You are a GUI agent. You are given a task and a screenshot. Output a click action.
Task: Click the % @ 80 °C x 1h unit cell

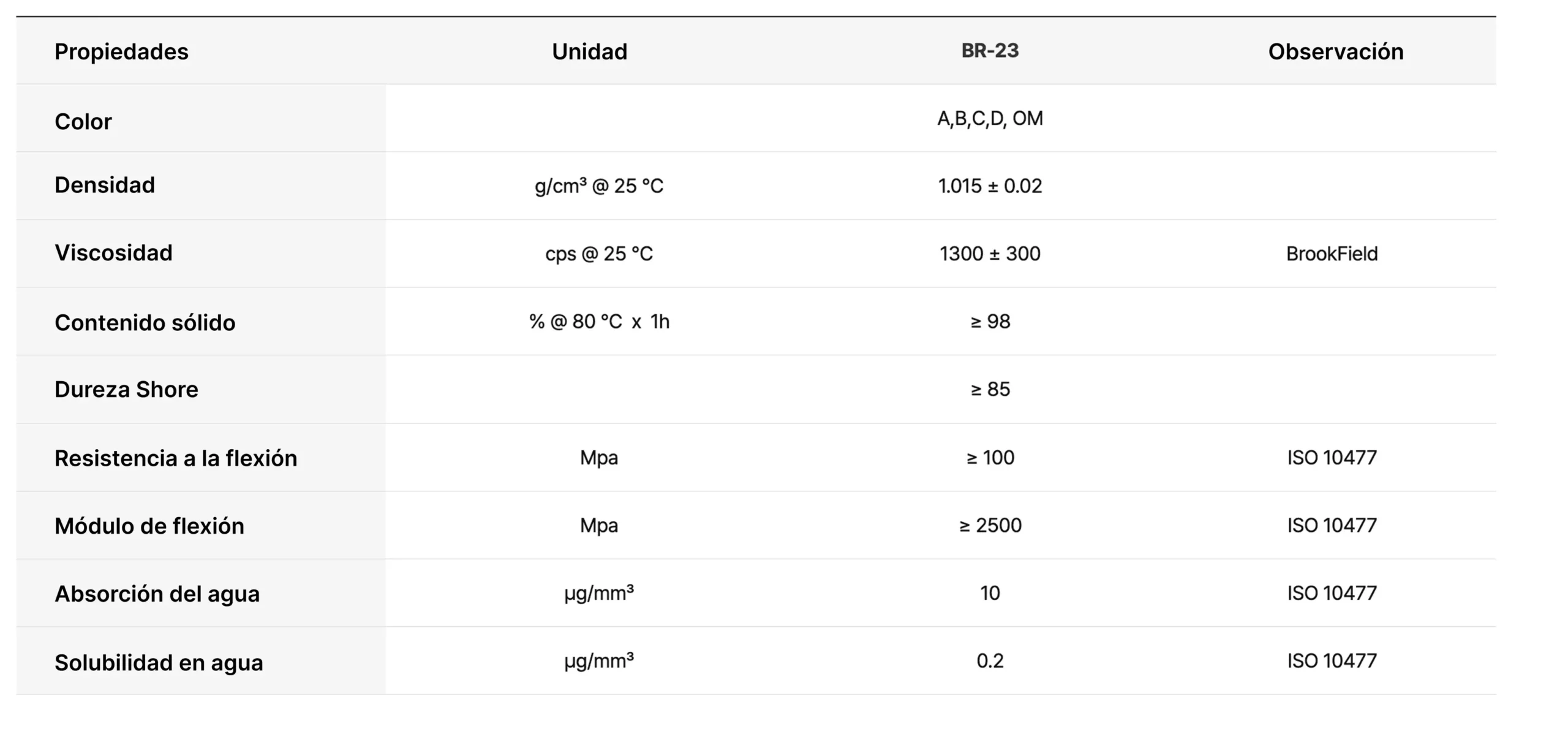(599, 322)
